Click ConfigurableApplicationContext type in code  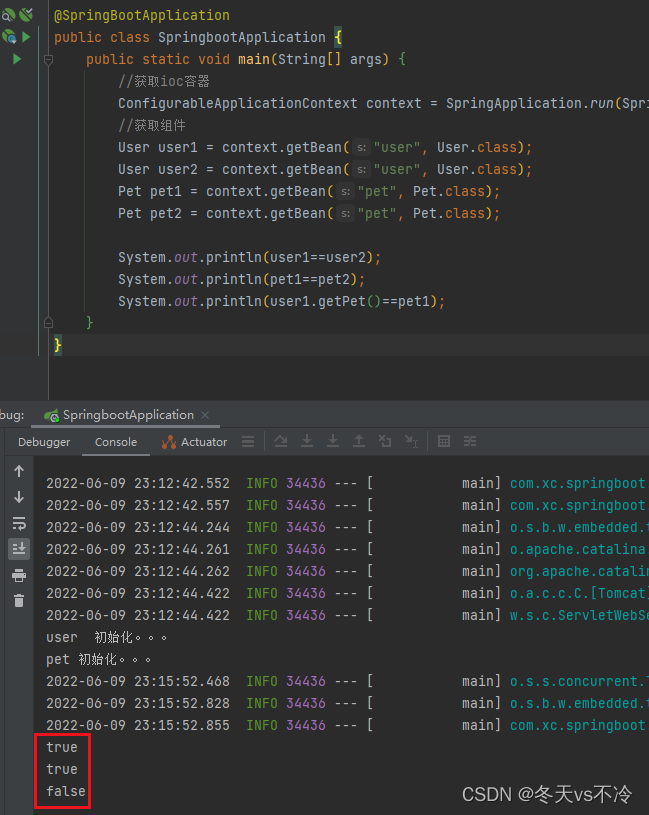click(x=237, y=103)
